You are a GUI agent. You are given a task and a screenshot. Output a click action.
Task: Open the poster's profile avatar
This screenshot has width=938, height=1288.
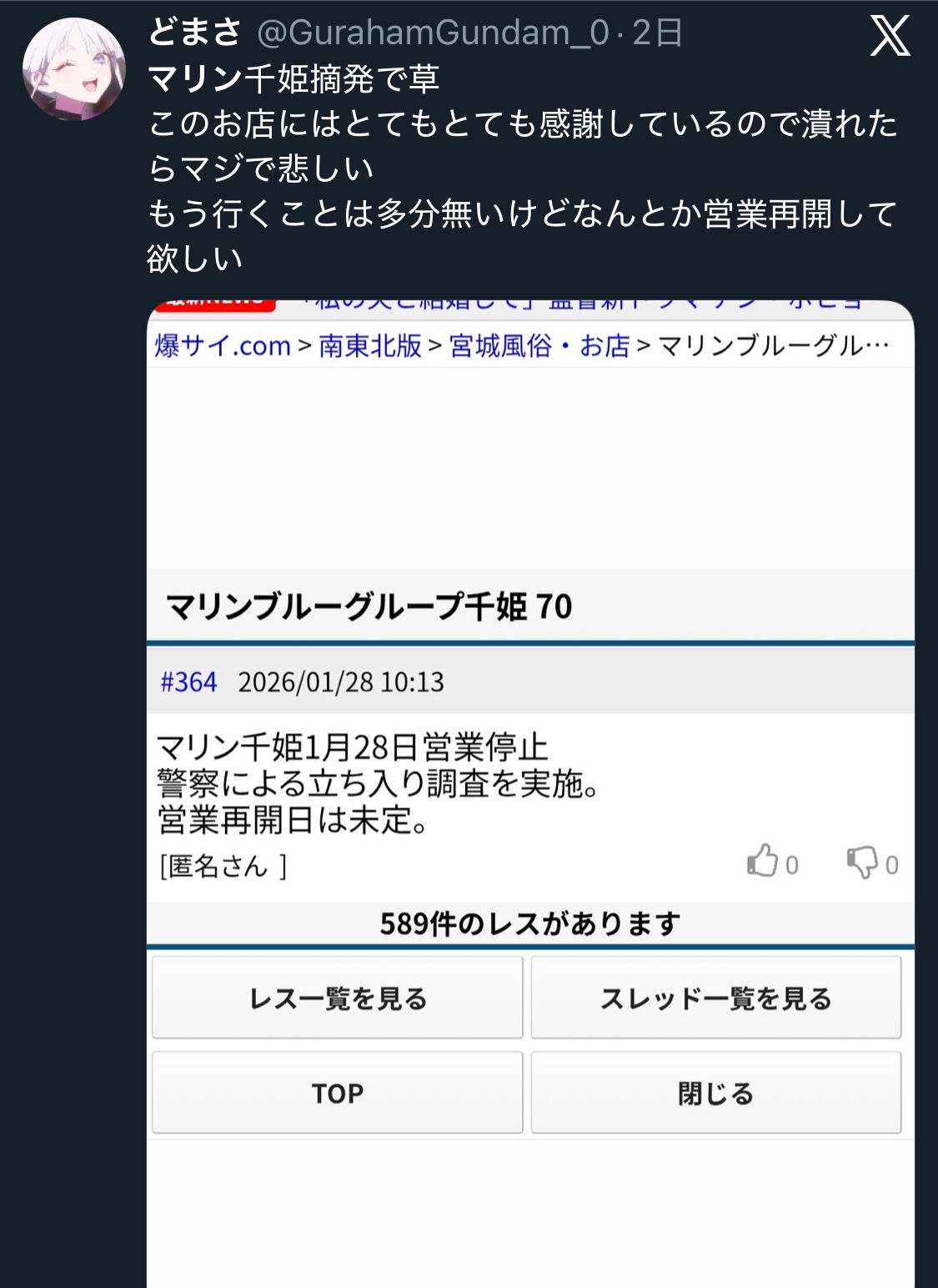pos(74,69)
